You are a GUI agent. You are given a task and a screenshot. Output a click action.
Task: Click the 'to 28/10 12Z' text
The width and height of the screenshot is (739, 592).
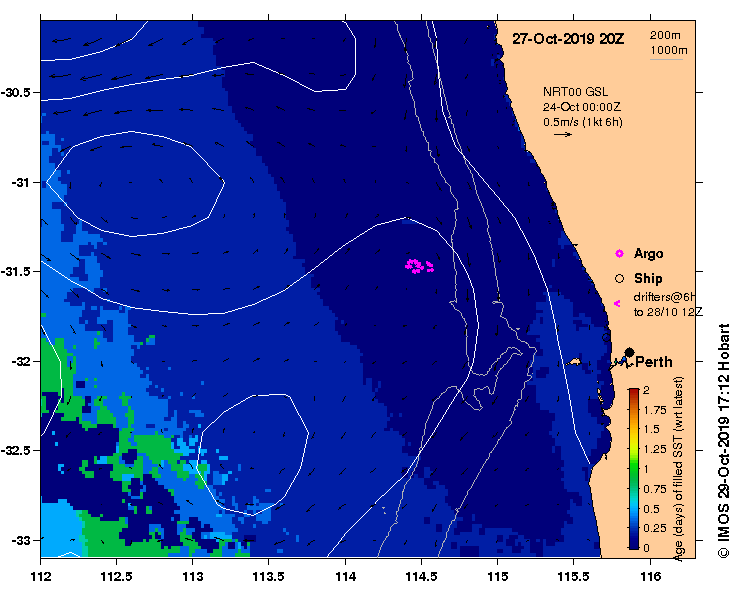pyautogui.click(x=668, y=312)
